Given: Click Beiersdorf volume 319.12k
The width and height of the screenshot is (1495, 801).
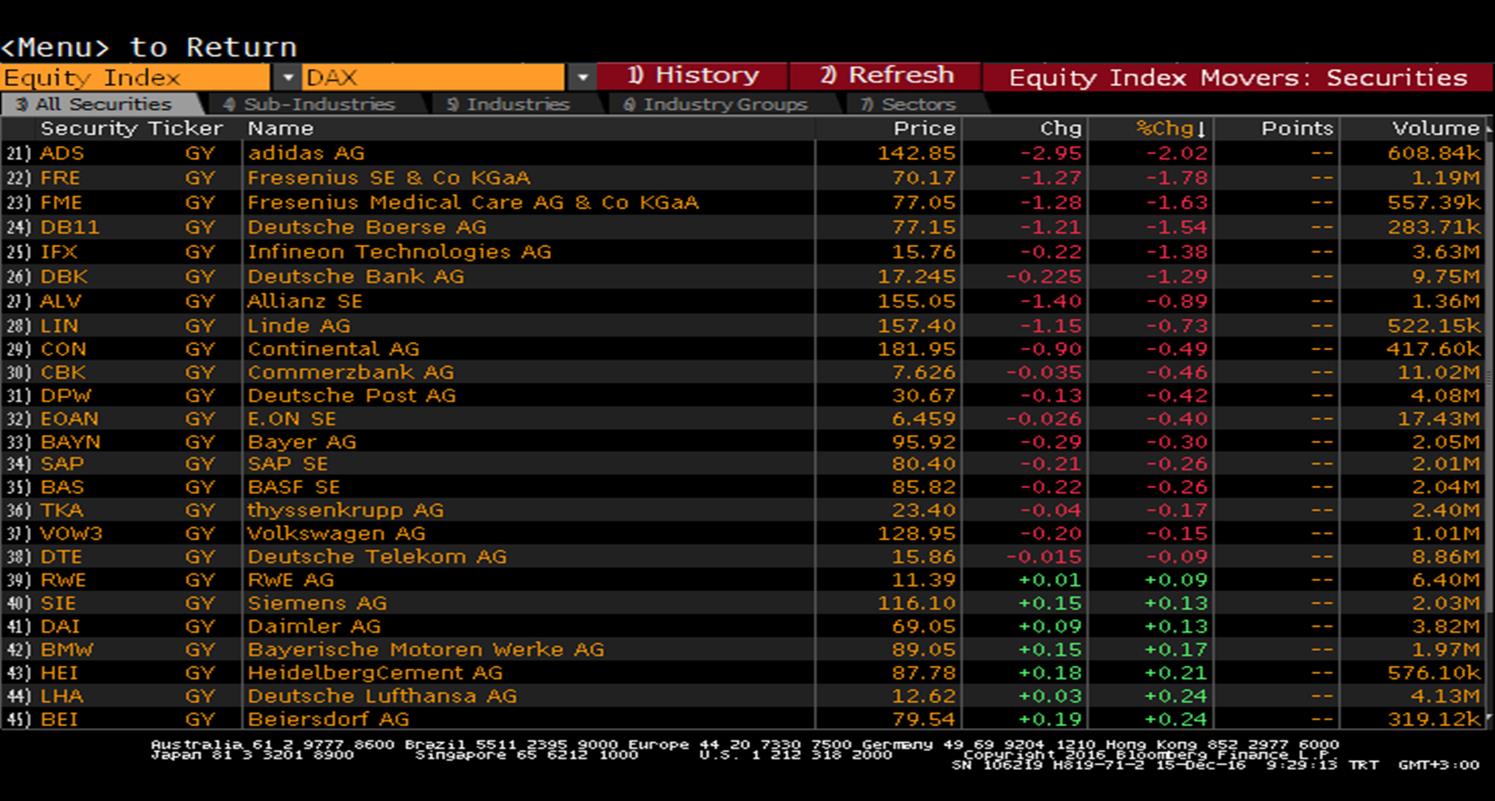Looking at the screenshot, I should point(1434,719).
